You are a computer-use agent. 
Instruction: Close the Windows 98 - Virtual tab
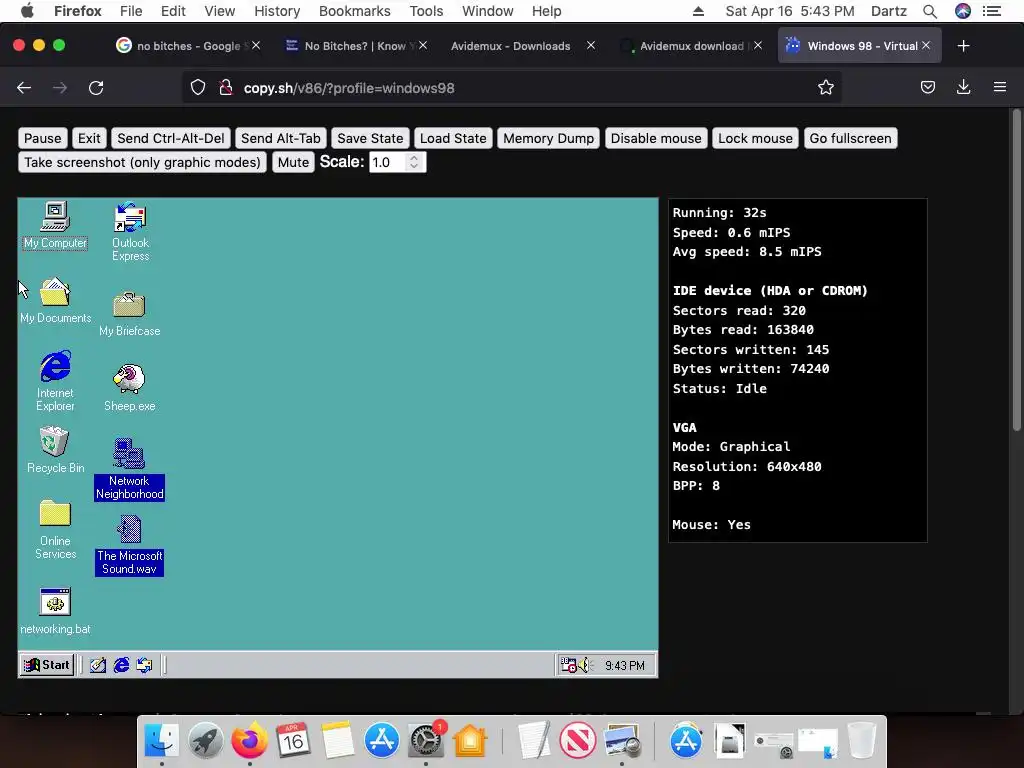click(x=926, y=46)
